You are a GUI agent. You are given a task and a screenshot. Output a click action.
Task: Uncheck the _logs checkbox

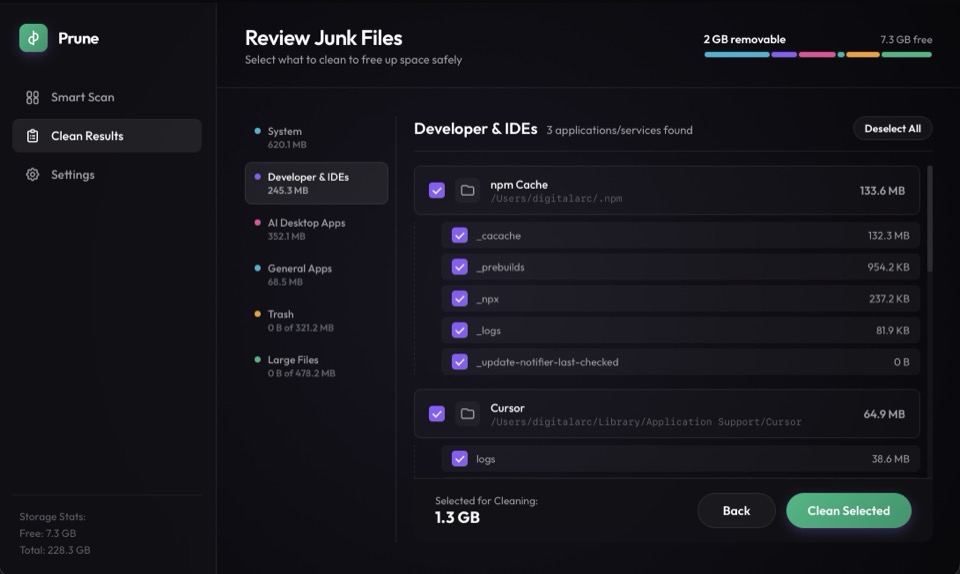[x=460, y=330]
